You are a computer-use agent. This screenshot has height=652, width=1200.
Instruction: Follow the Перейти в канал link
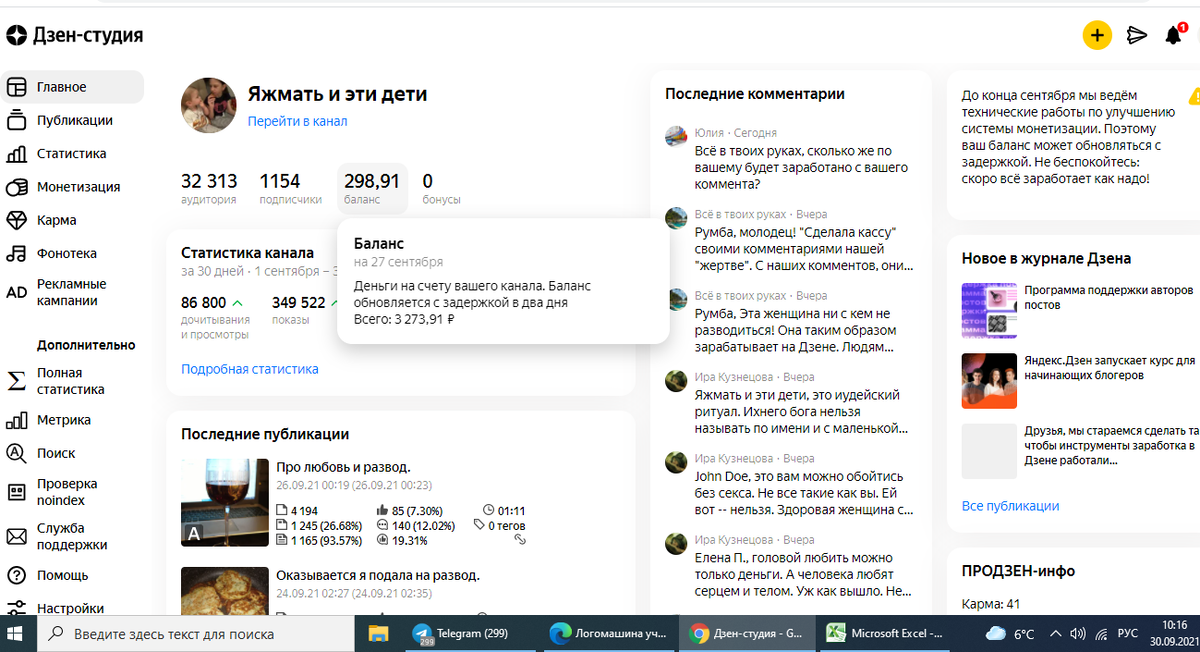pos(297,121)
